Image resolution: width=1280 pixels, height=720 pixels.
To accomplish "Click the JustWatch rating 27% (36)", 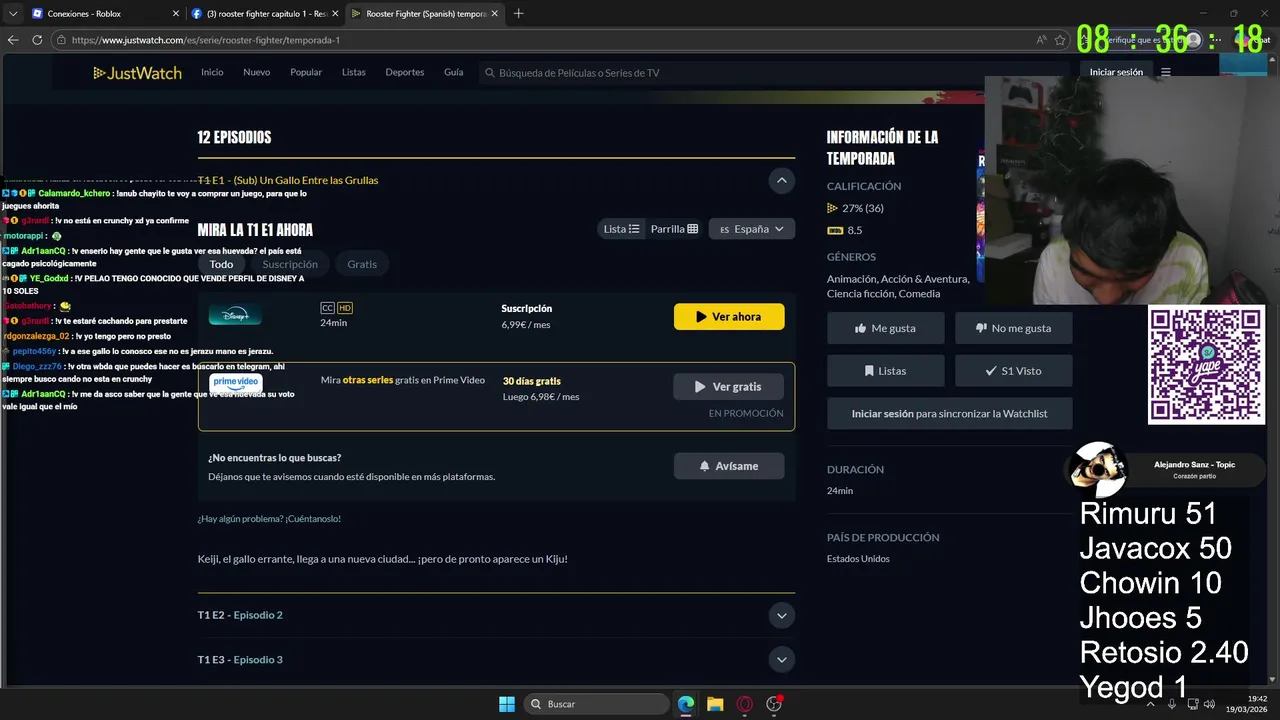I will coord(855,208).
